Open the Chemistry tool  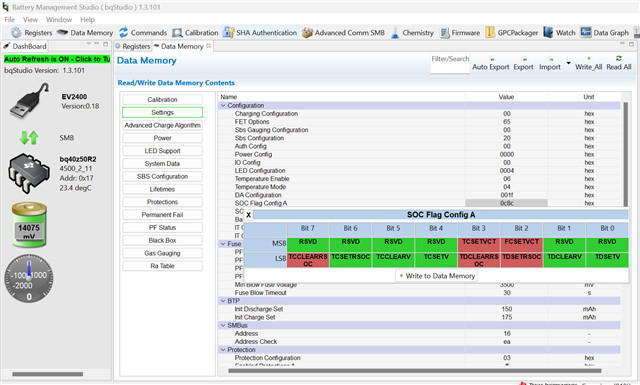pyautogui.click(x=412, y=33)
